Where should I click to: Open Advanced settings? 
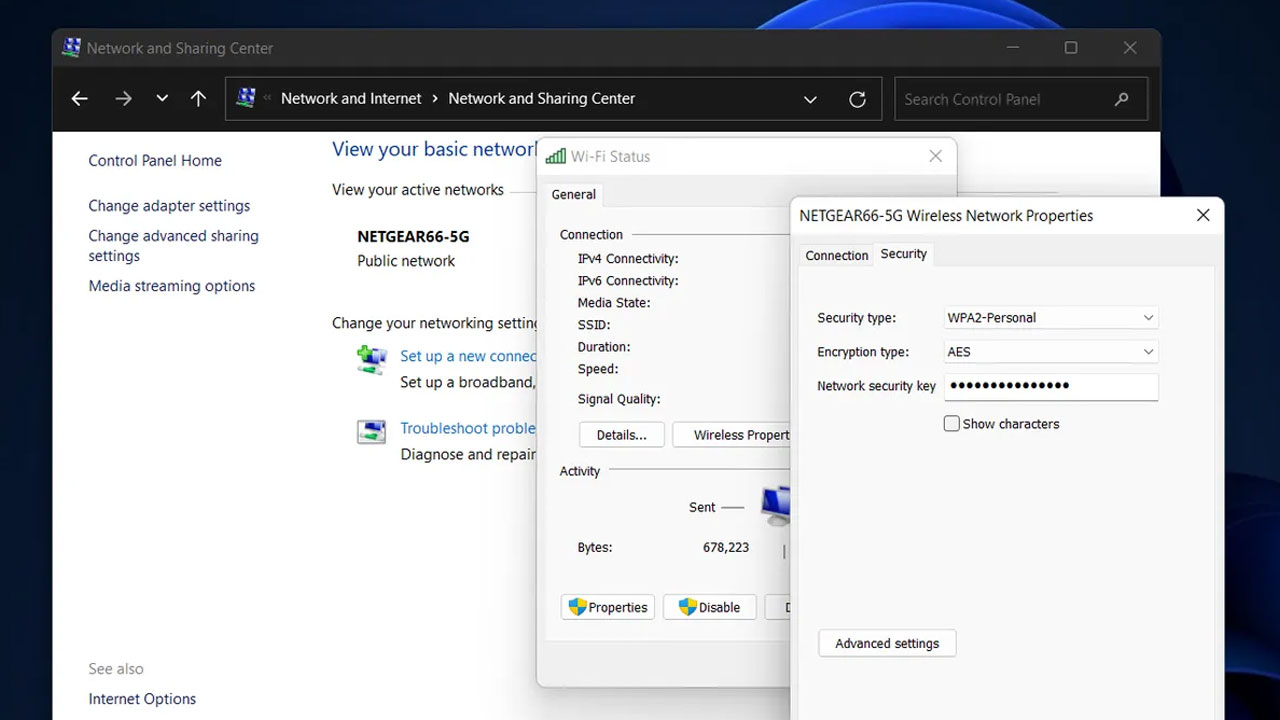(x=887, y=643)
